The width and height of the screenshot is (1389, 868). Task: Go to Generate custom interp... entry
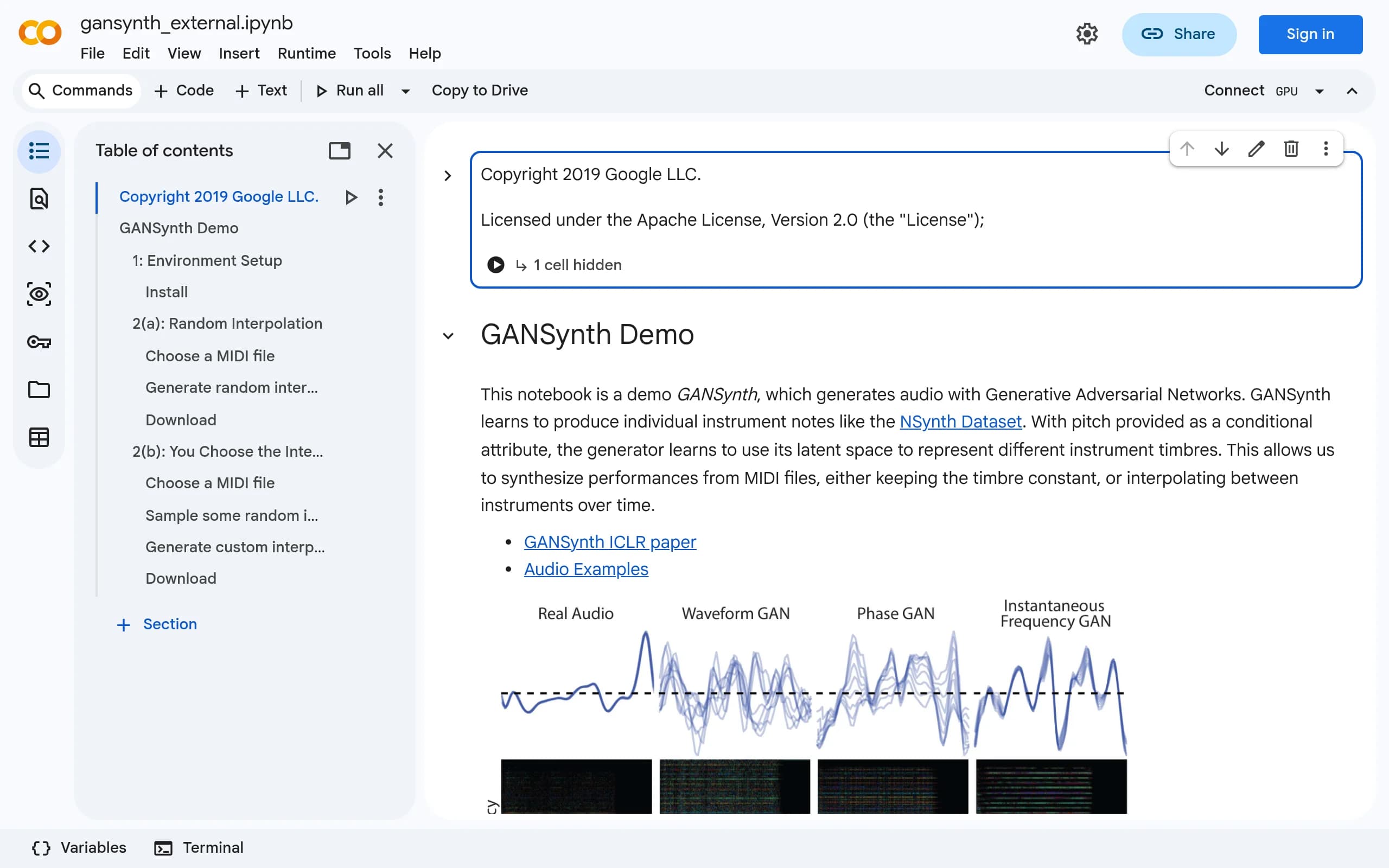(235, 547)
